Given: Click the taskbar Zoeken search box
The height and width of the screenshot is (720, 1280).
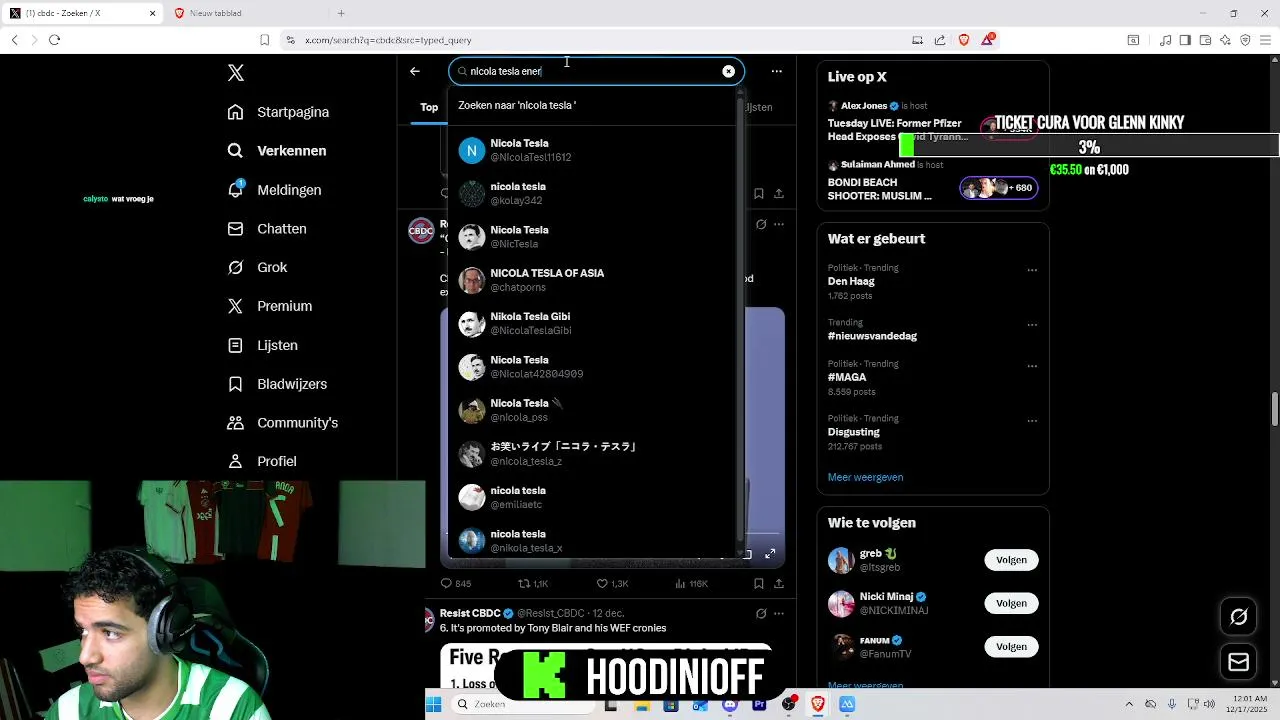Looking at the screenshot, I should coord(523,704).
